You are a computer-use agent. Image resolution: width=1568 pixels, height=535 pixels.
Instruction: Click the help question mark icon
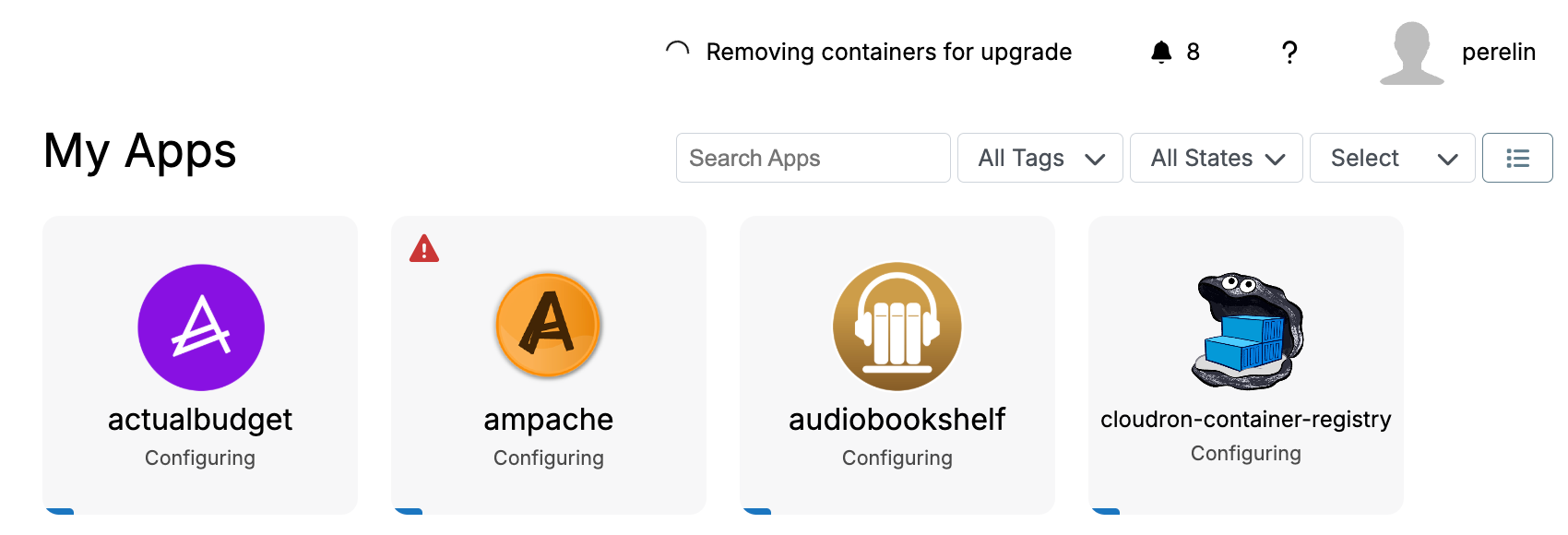1289,53
